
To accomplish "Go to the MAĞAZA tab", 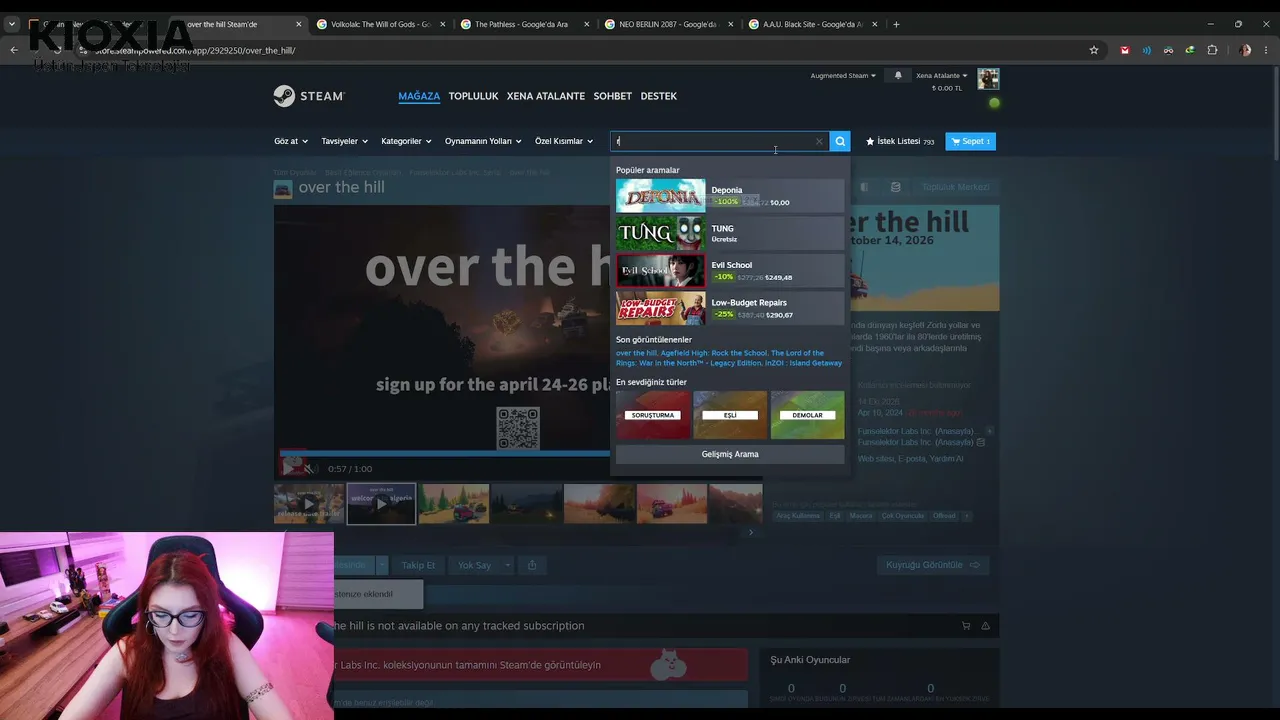I will click(419, 96).
